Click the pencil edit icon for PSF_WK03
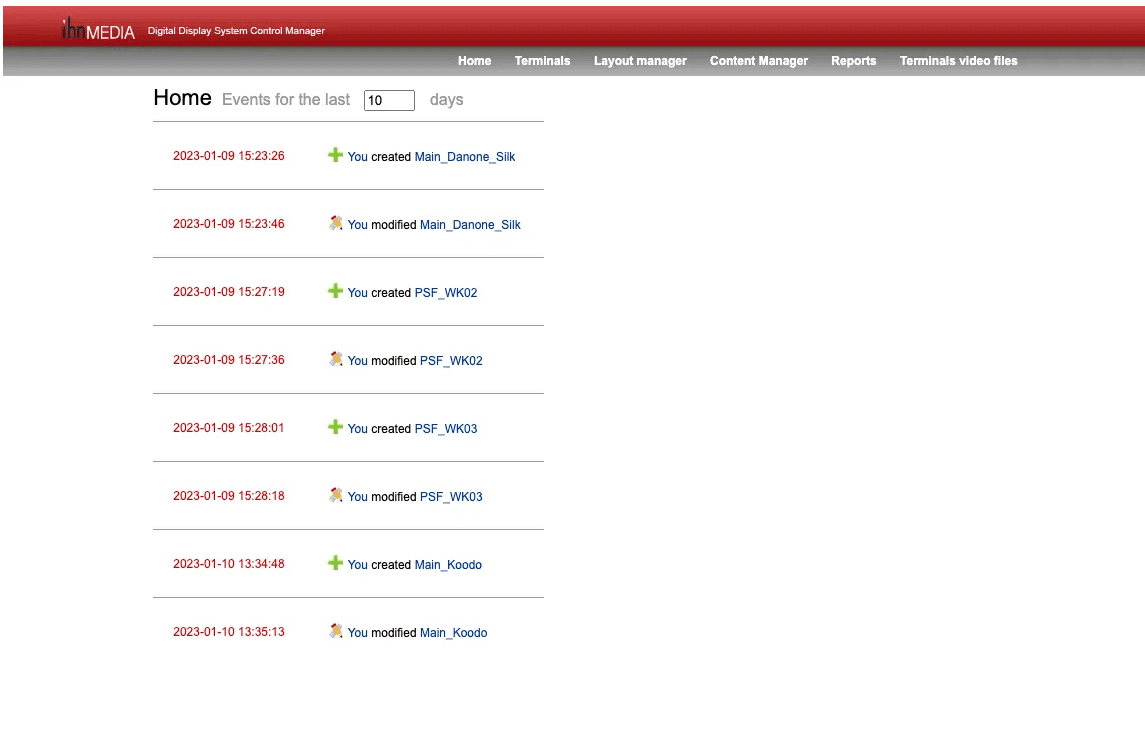The image size is (1145, 754). point(336,495)
